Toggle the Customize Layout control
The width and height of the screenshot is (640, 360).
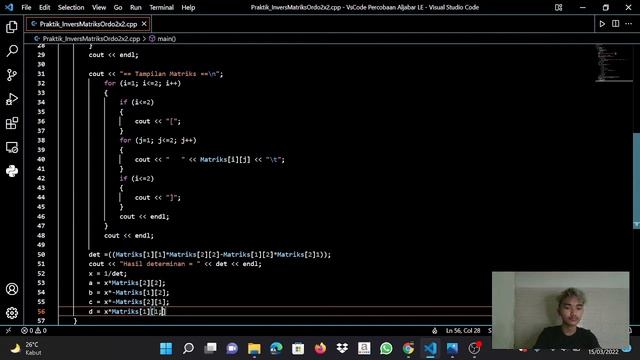(x=558, y=7)
